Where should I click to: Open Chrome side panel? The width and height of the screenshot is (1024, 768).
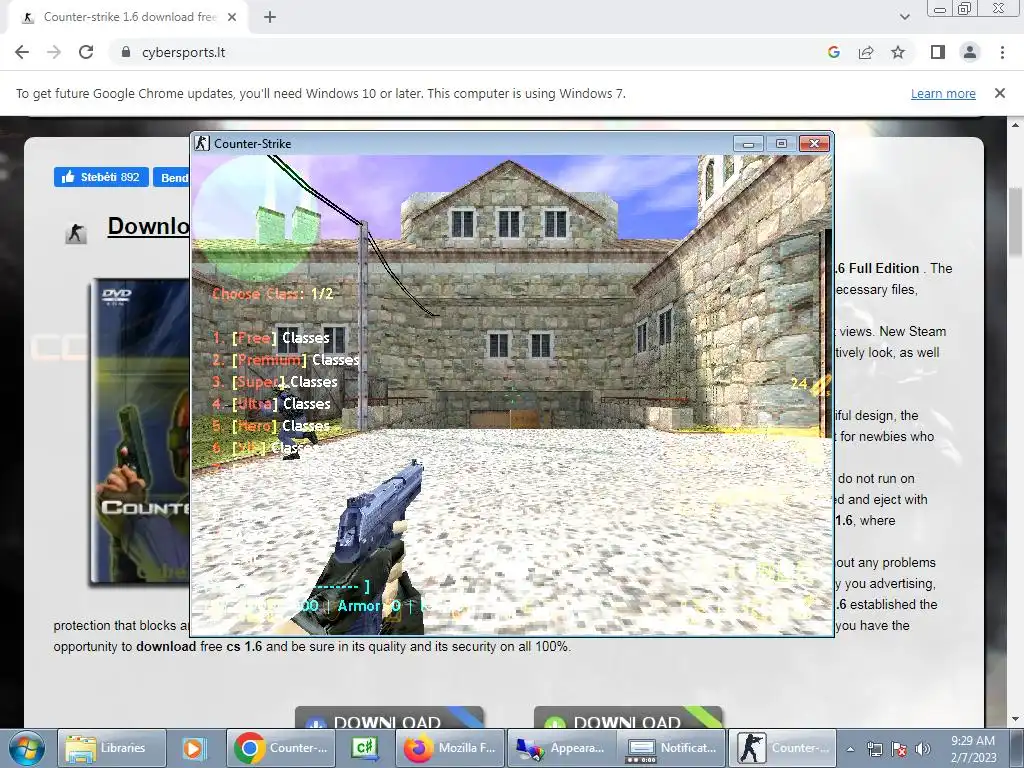[938, 52]
